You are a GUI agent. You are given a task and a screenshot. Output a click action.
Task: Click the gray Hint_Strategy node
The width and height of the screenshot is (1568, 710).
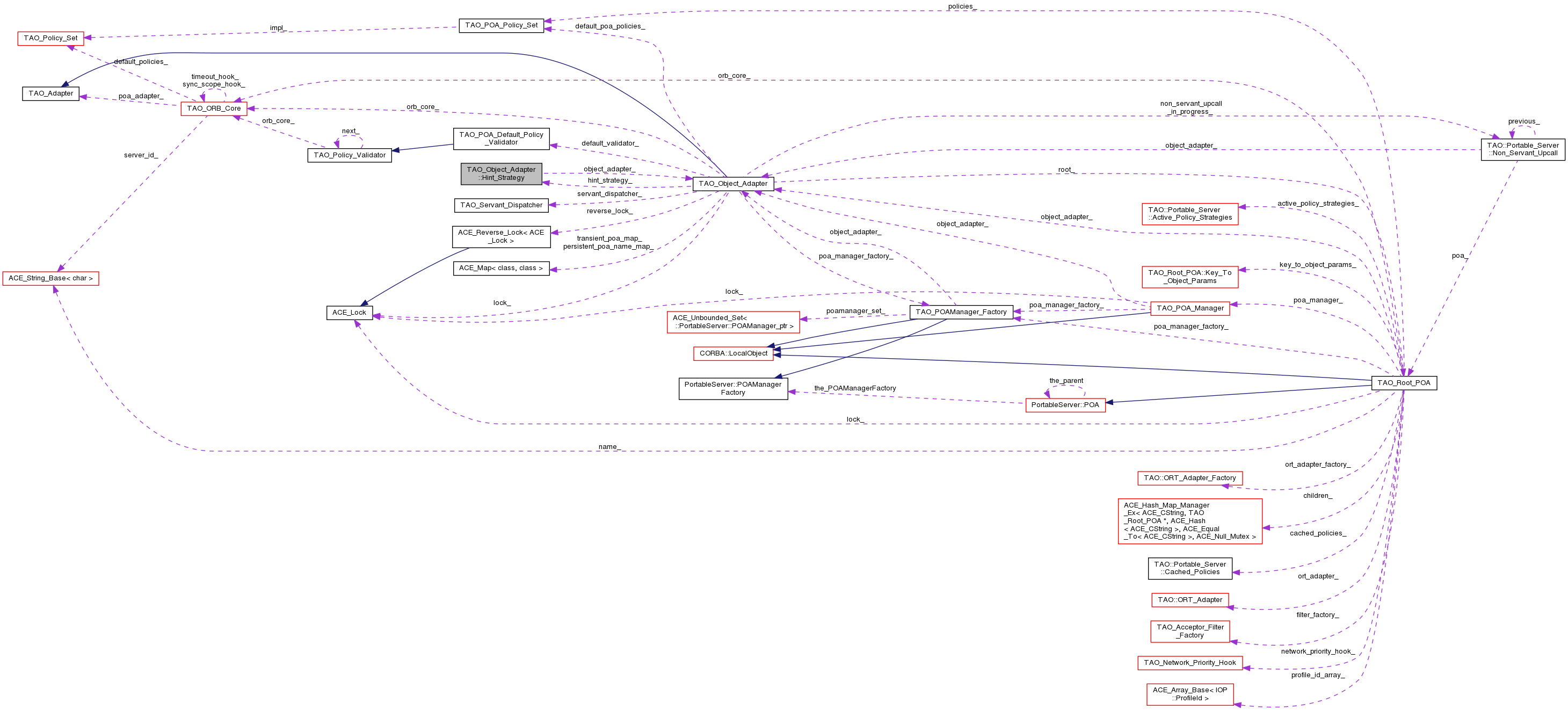pyautogui.click(x=501, y=173)
